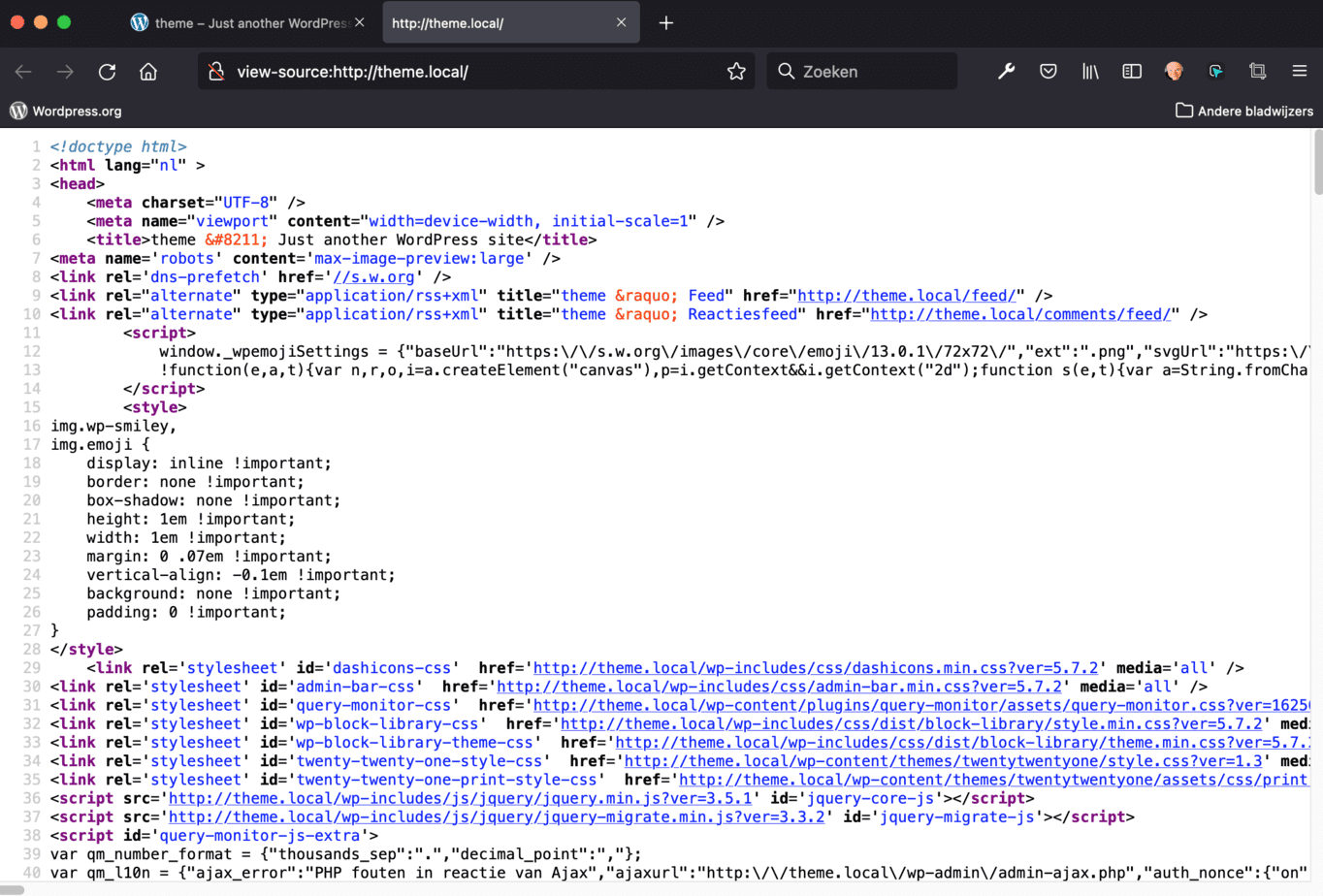Open the //s.w.org dns-prefetch link
This screenshot has width=1323, height=896.
pyautogui.click(x=373, y=276)
